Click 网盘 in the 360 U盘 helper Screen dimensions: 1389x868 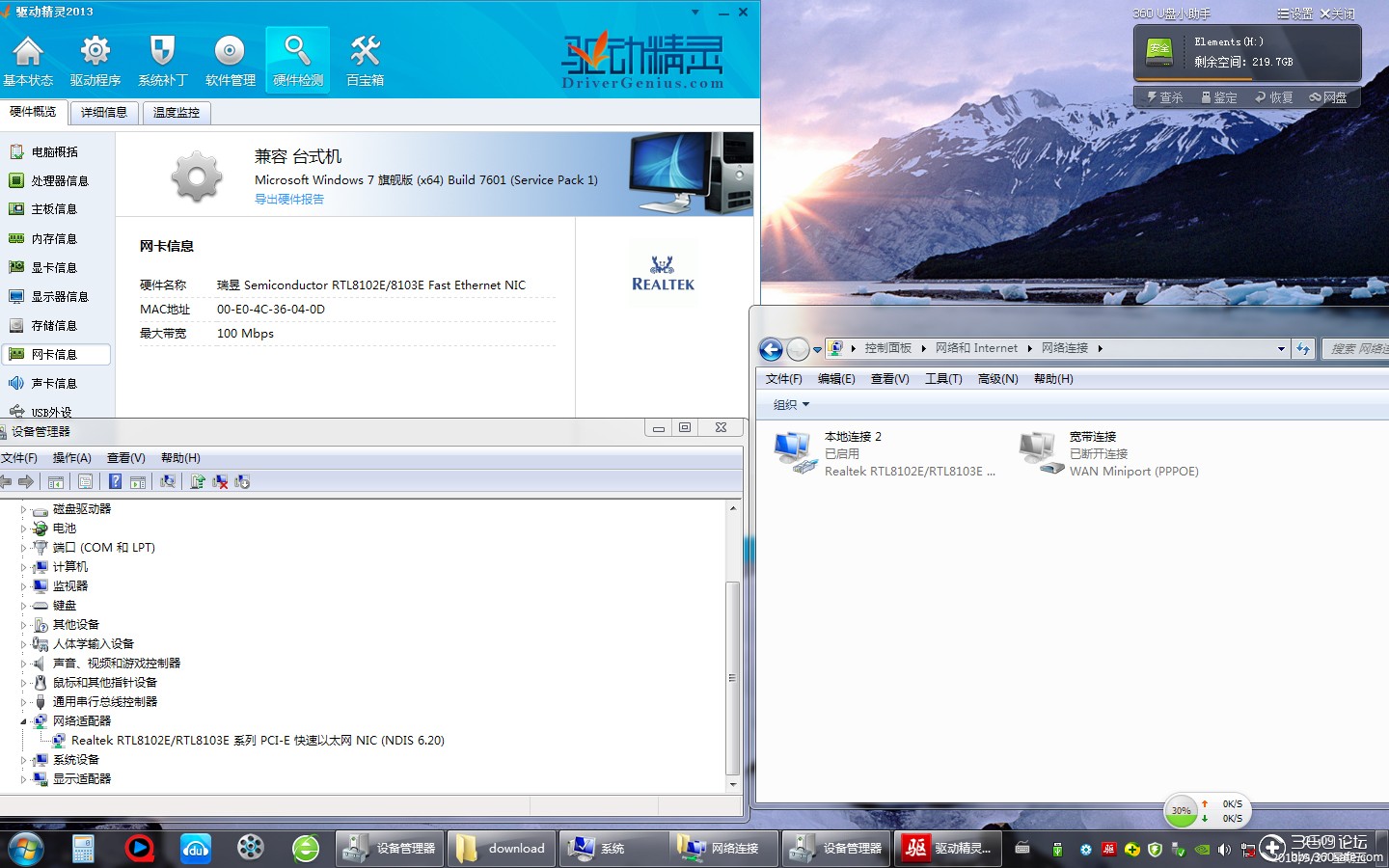tap(1328, 97)
